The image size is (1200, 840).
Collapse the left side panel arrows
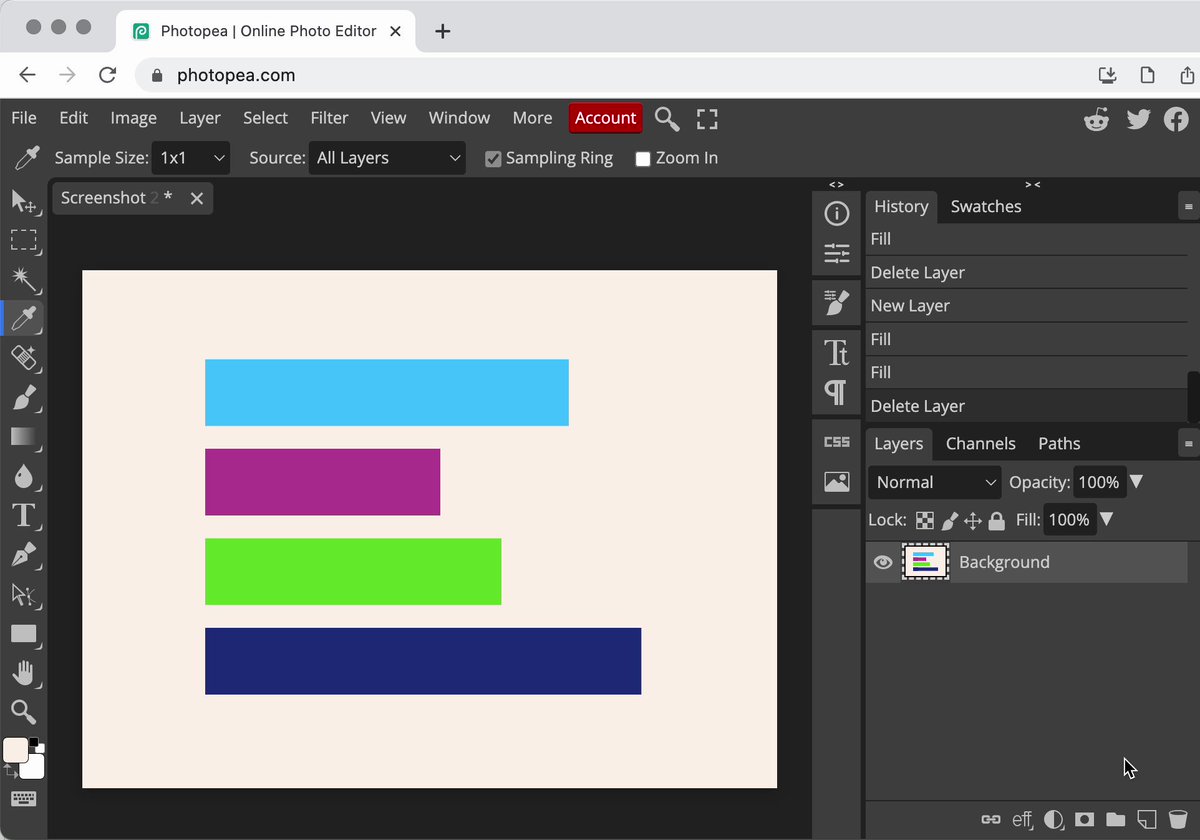coord(836,184)
